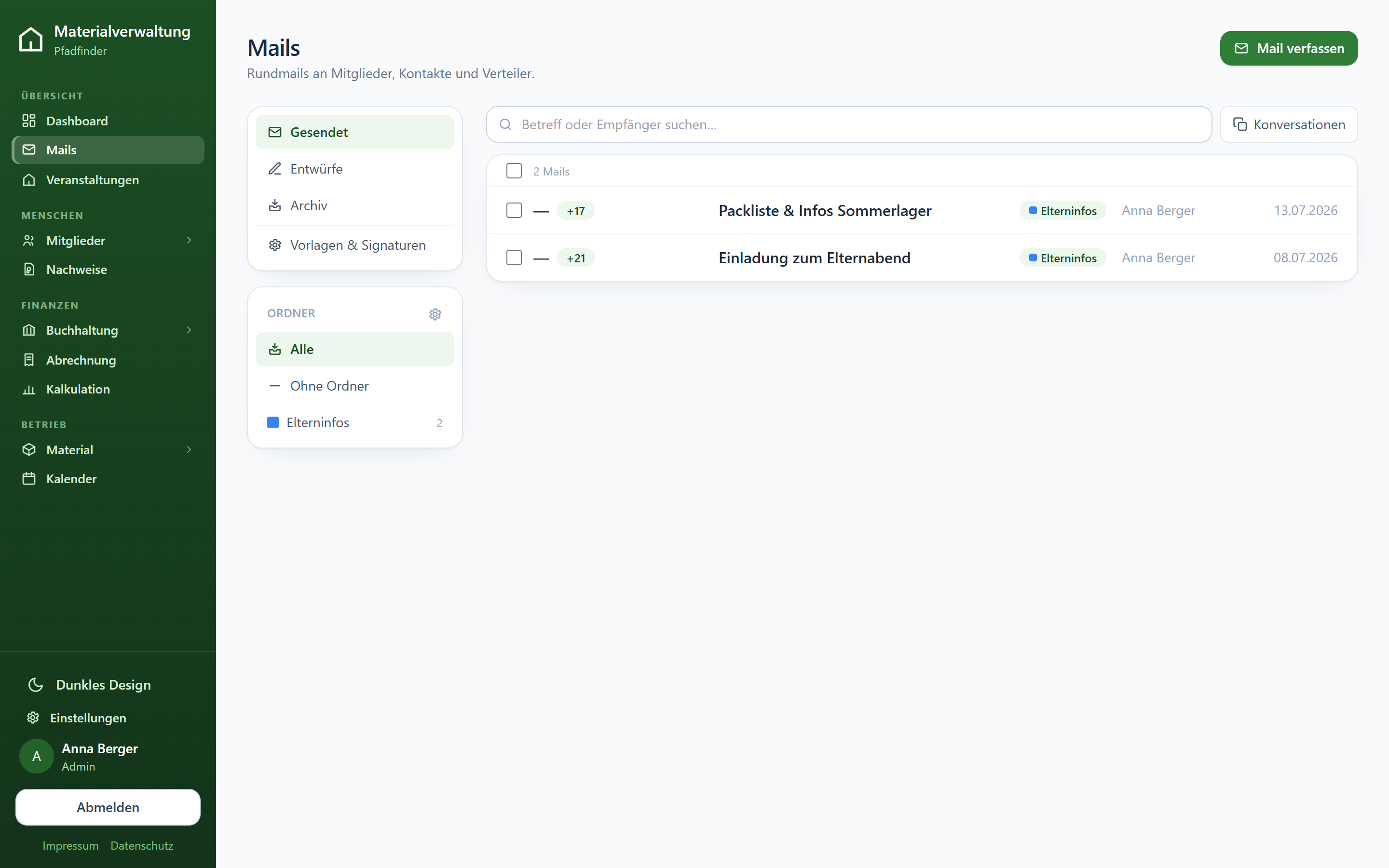The width and height of the screenshot is (1389, 868).
Task: Click the Mail verfassen button
Action: [x=1289, y=48]
